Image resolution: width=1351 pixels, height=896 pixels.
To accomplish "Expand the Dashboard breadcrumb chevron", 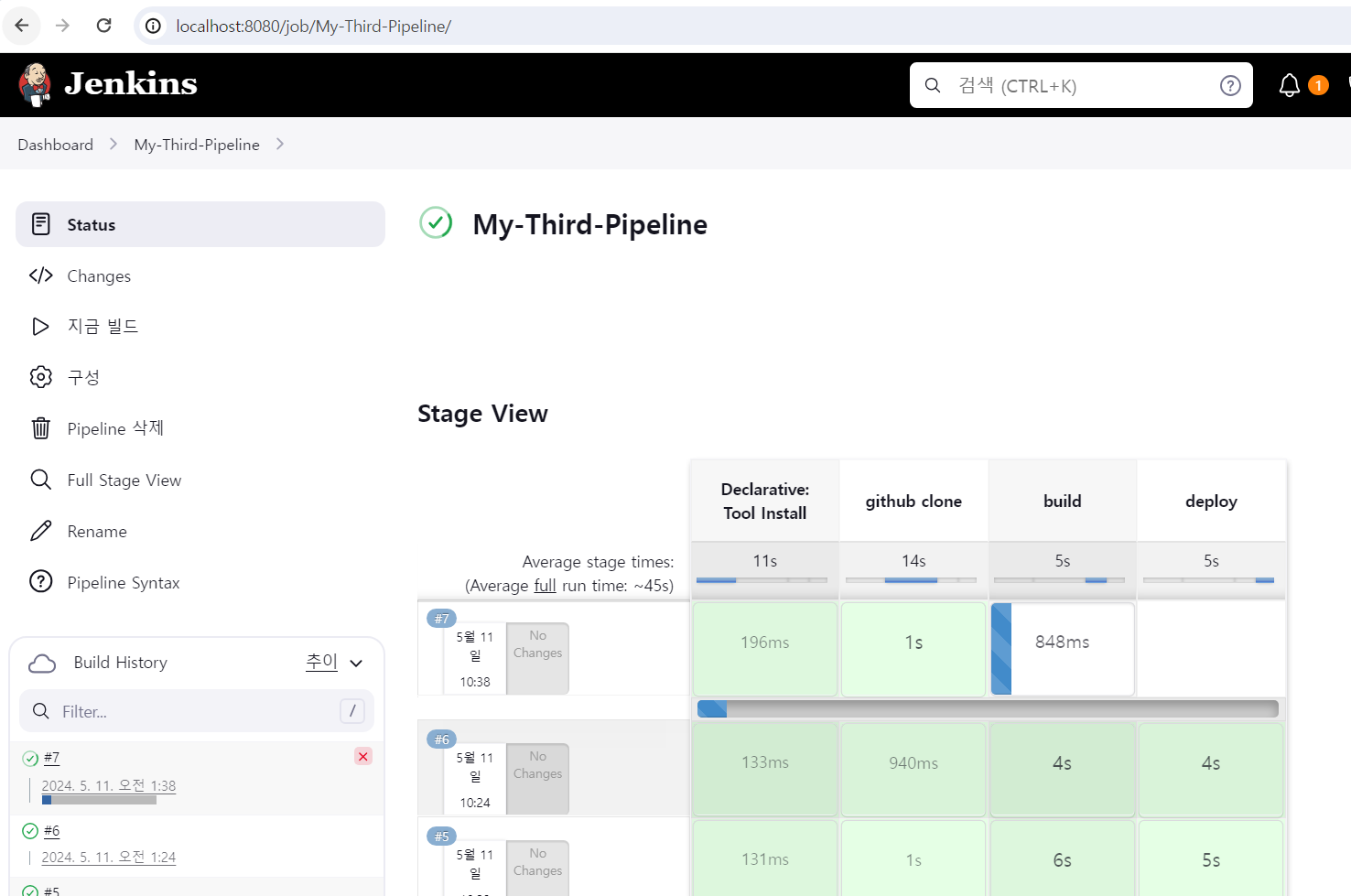I will pyautogui.click(x=113, y=145).
